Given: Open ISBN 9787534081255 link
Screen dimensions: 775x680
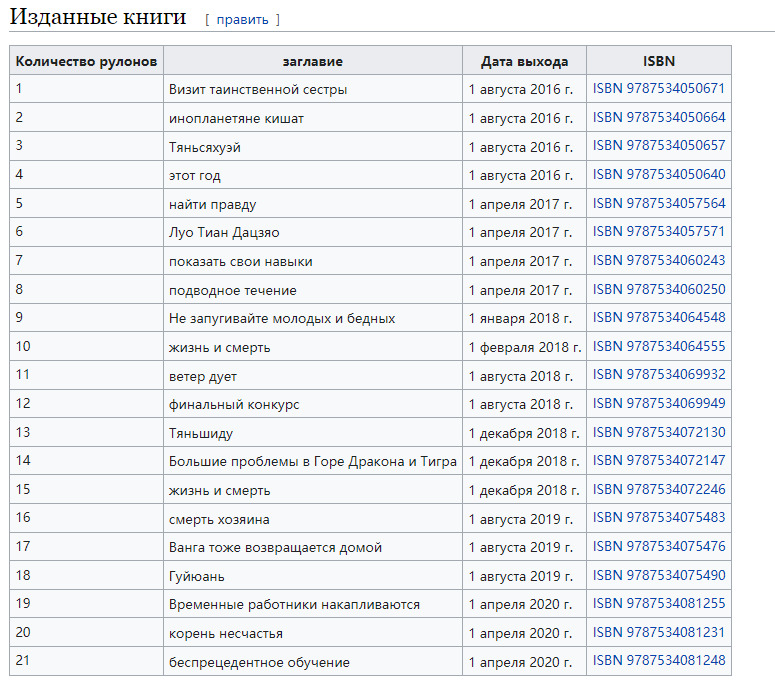Looking at the screenshot, I should click(x=658, y=604).
